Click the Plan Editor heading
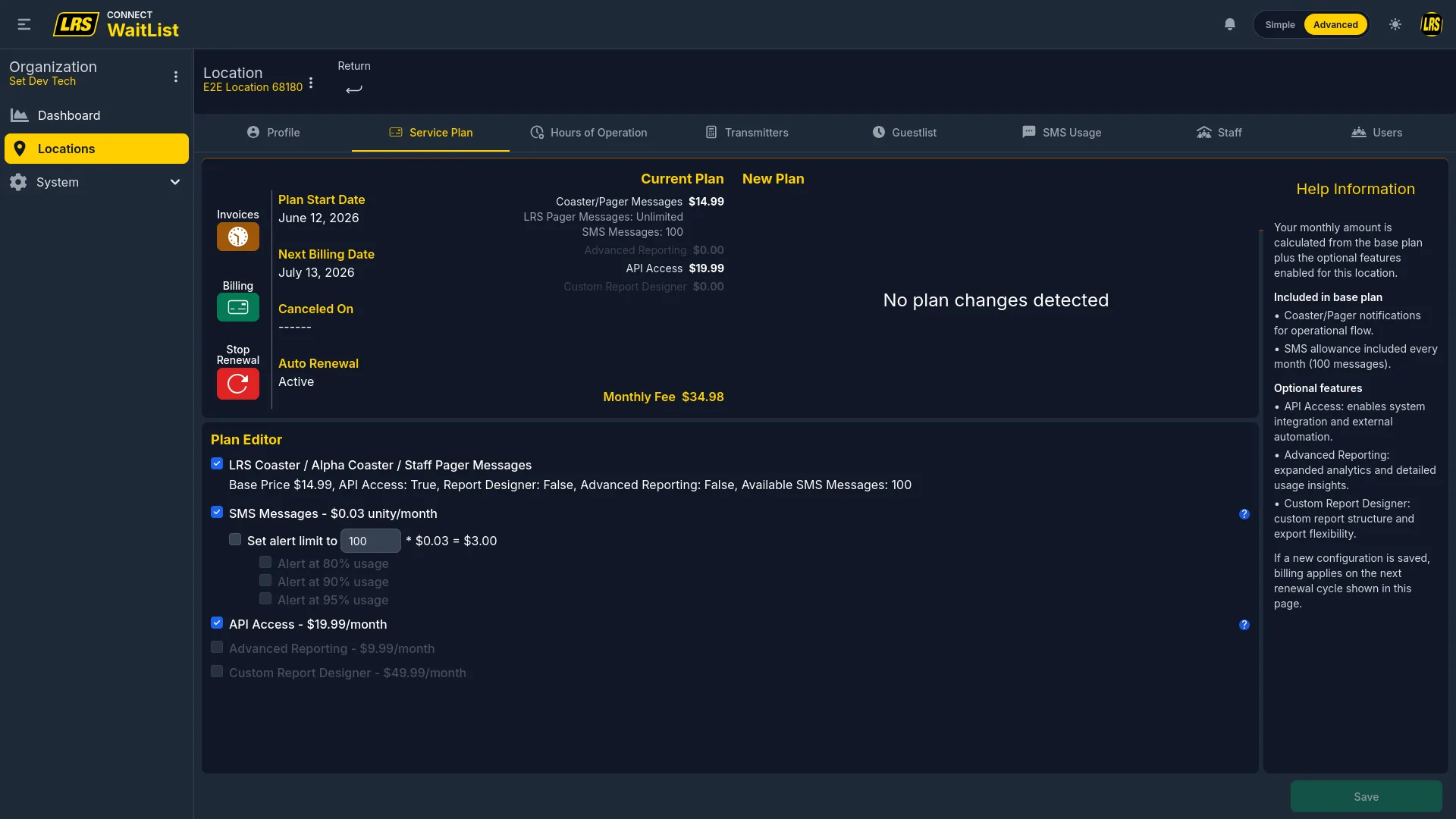The height and width of the screenshot is (819, 1456). pyautogui.click(x=246, y=440)
